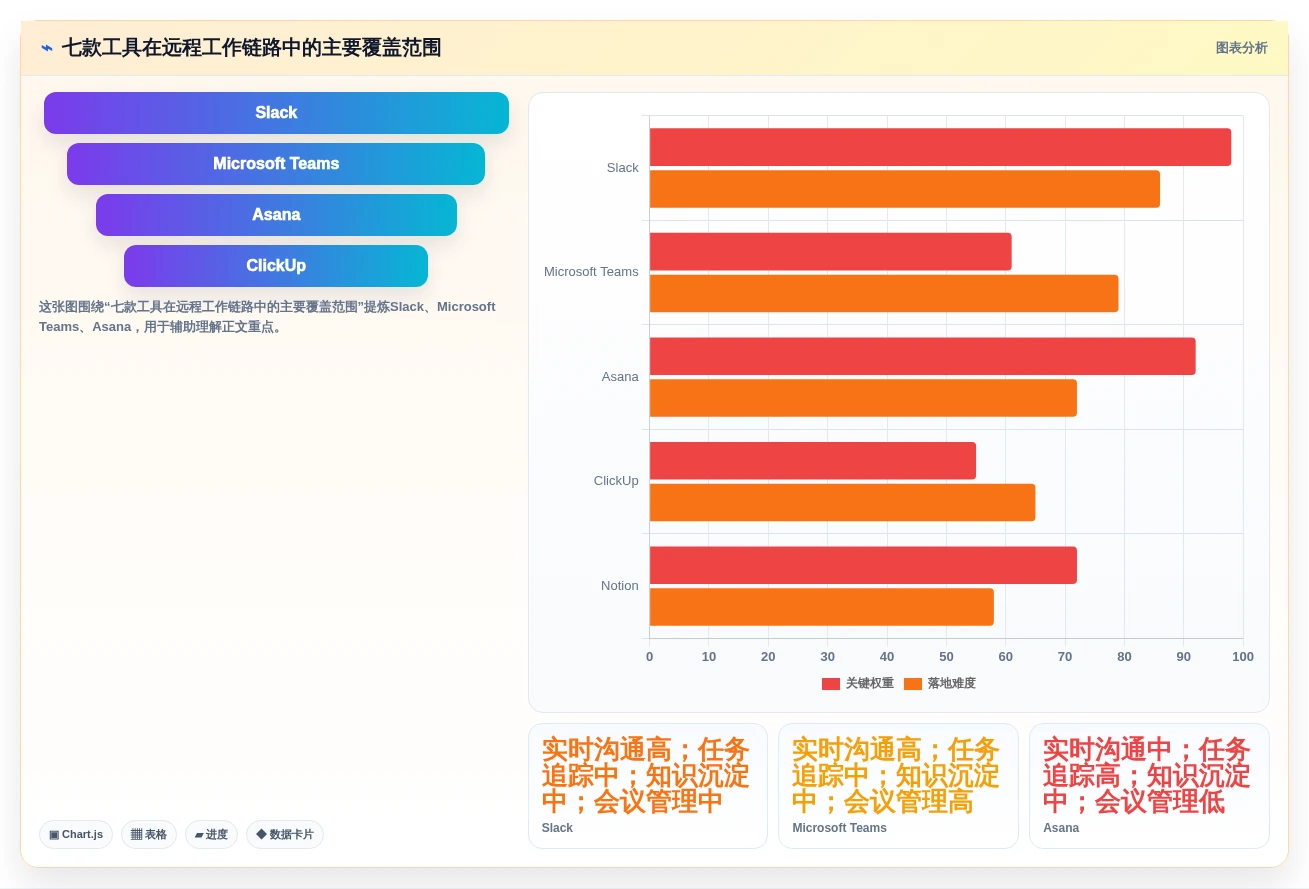Click the 落地难度 legend text

(x=952, y=684)
